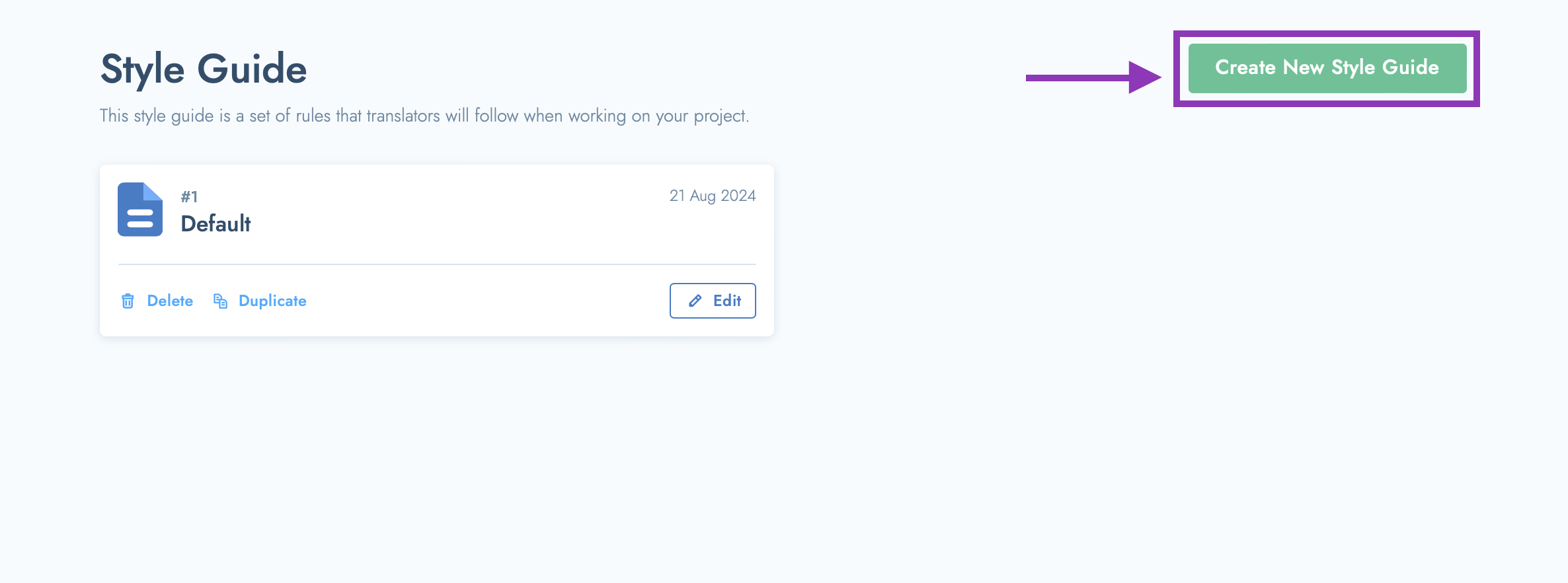1568x583 pixels.
Task: Click the word 'translators' in subtitle
Action: point(403,116)
